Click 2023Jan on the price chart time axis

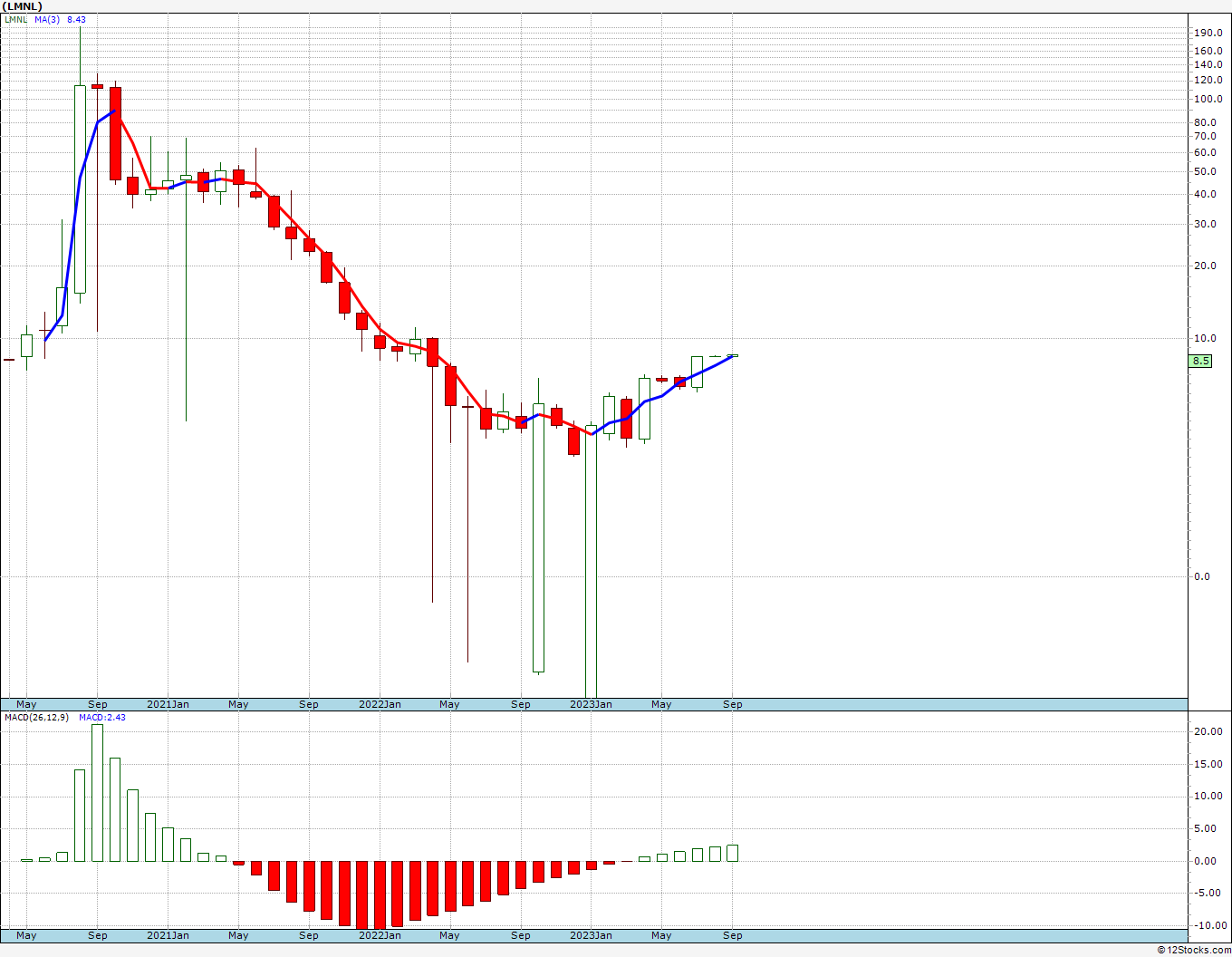(591, 704)
